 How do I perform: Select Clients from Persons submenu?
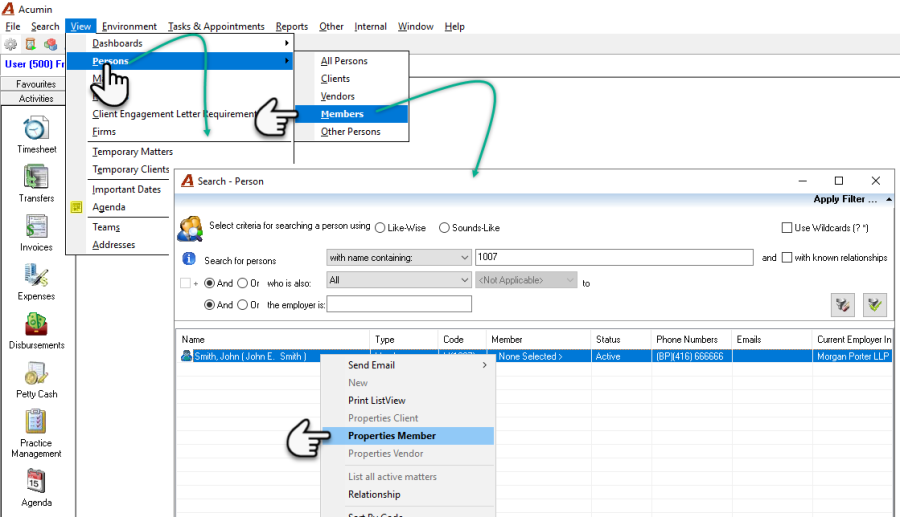point(335,79)
